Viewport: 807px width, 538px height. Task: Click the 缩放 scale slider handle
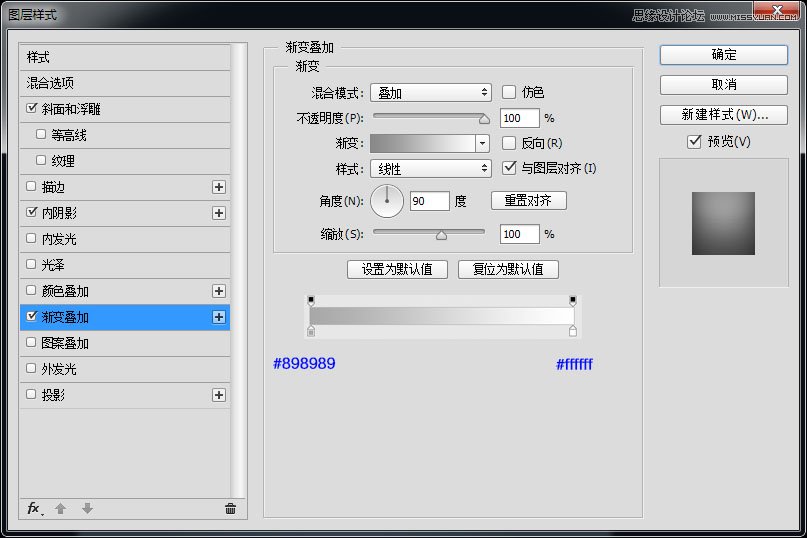click(441, 235)
